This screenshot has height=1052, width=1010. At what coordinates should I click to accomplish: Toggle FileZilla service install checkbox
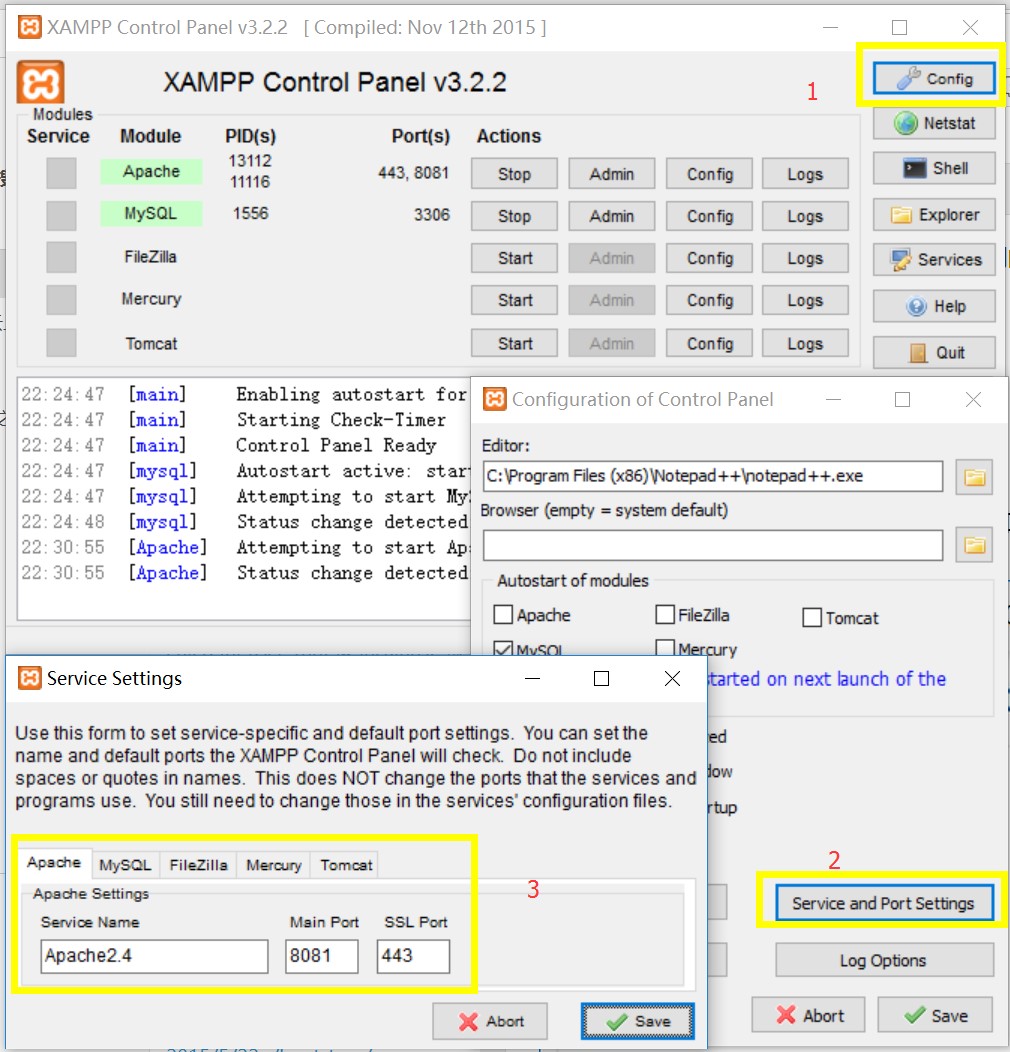pos(61,257)
